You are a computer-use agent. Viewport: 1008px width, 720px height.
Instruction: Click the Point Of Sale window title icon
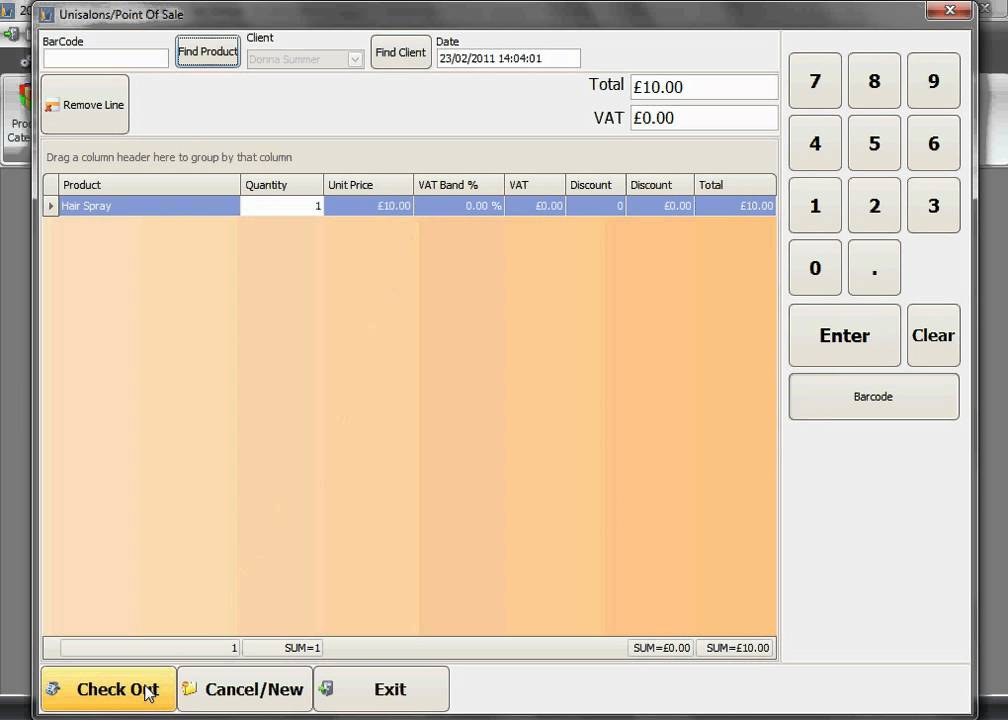(46, 14)
